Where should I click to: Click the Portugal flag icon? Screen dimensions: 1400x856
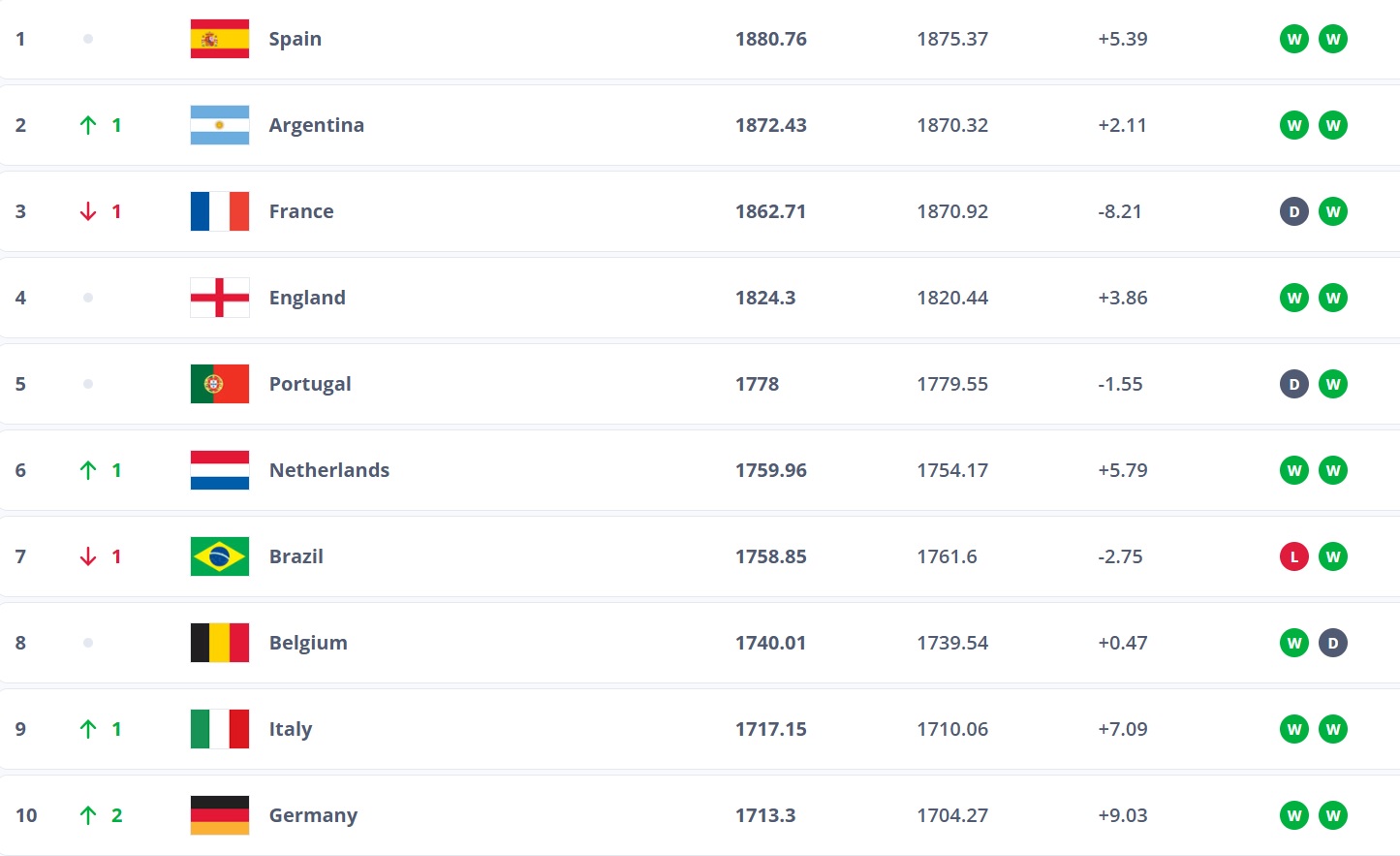coord(220,384)
